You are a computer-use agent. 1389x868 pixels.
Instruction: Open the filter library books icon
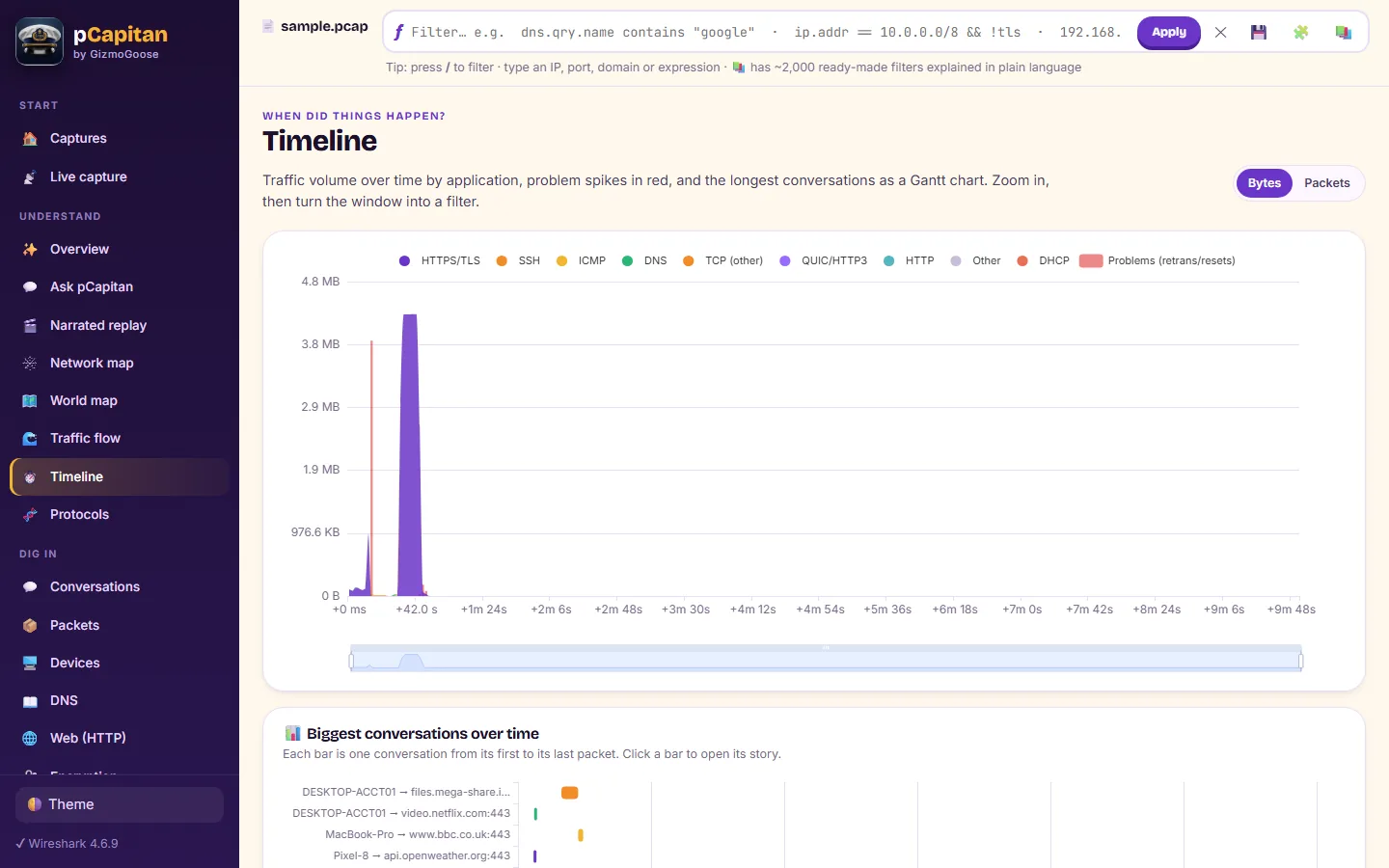[1344, 32]
